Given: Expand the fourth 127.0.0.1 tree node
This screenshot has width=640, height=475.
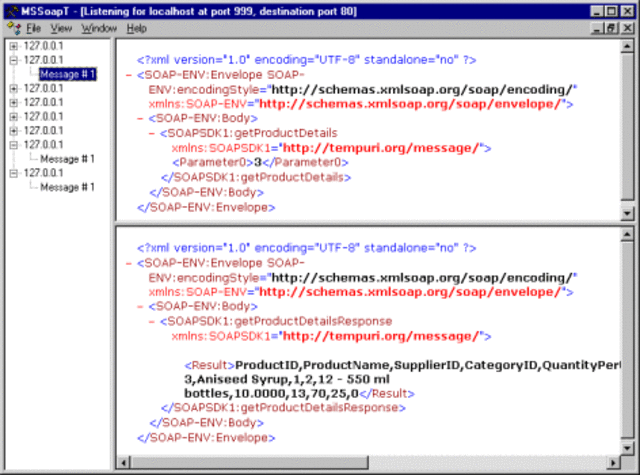Looking at the screenshot, I should tap(13, 102).
